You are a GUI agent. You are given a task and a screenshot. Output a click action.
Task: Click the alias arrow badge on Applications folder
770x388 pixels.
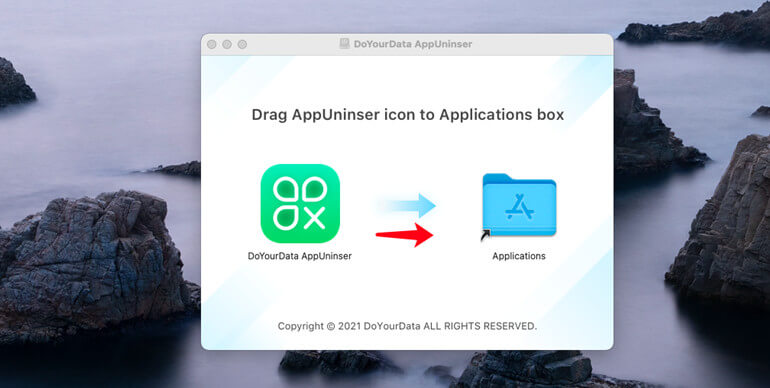click(485, 236)
